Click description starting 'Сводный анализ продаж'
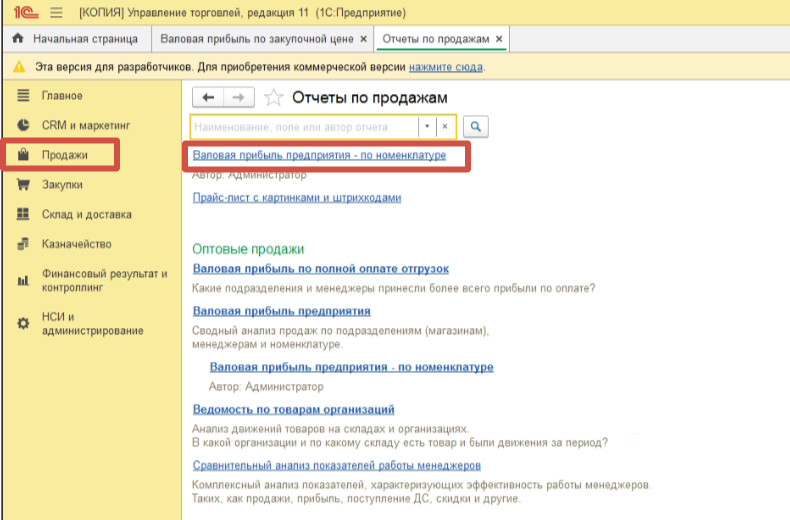 (x=341, y=338)
